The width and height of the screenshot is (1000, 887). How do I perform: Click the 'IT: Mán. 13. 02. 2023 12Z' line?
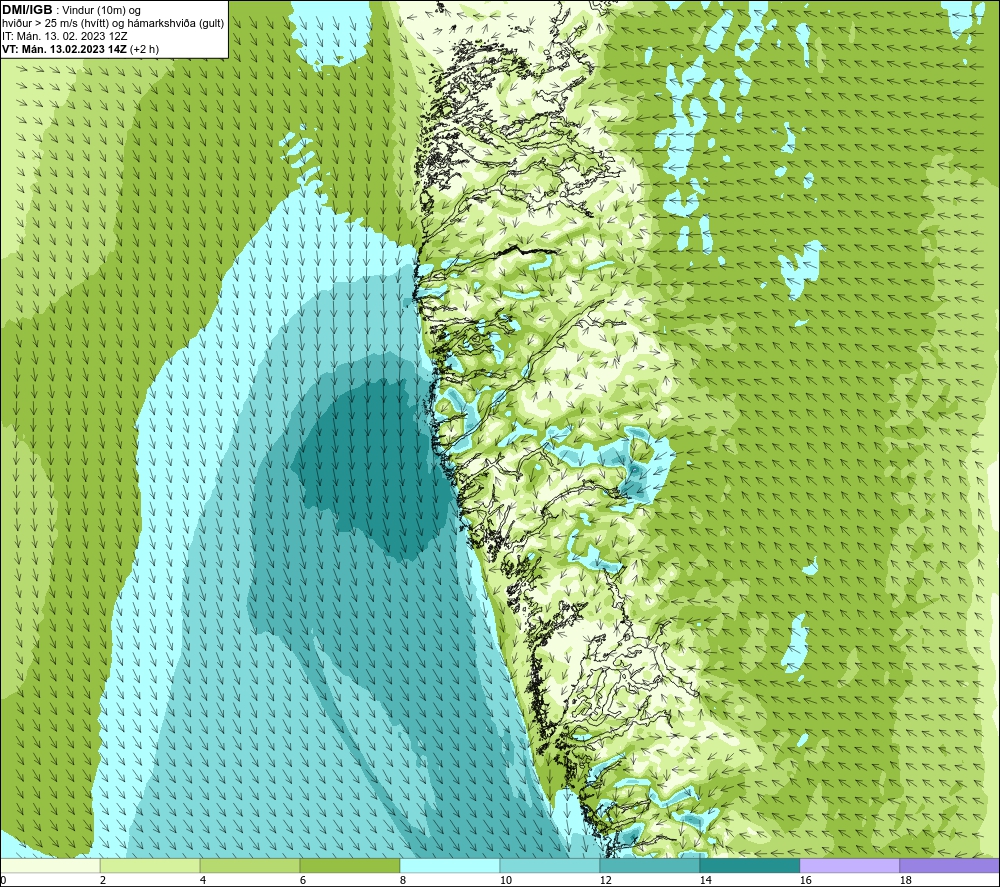64,36
